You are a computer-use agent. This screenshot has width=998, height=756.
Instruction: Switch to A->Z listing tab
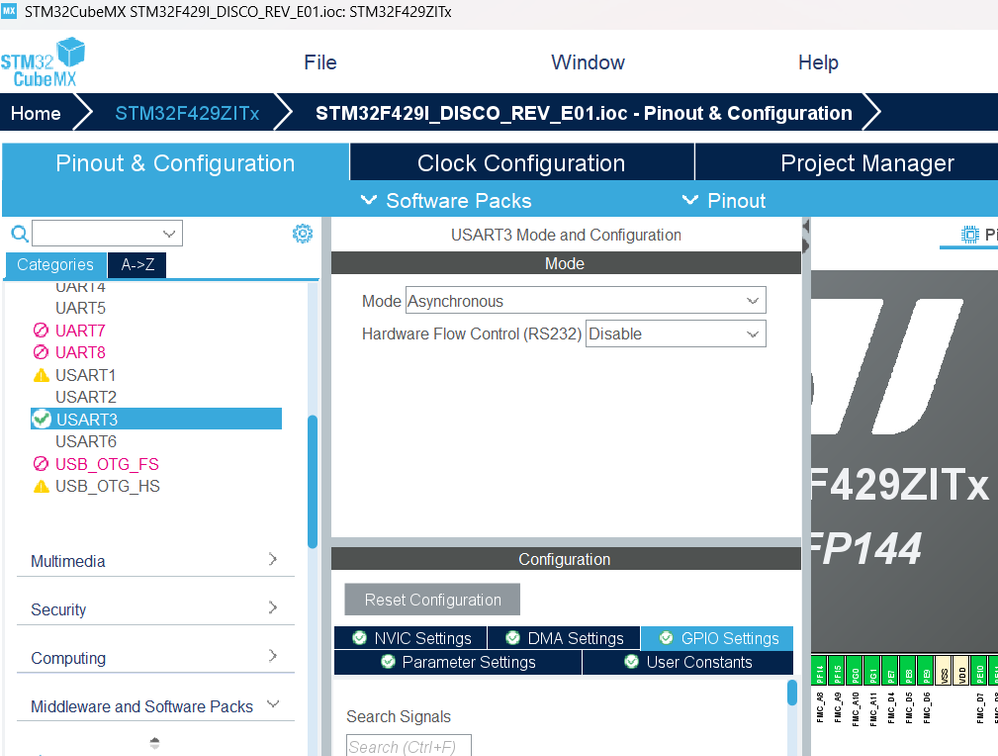137,265
